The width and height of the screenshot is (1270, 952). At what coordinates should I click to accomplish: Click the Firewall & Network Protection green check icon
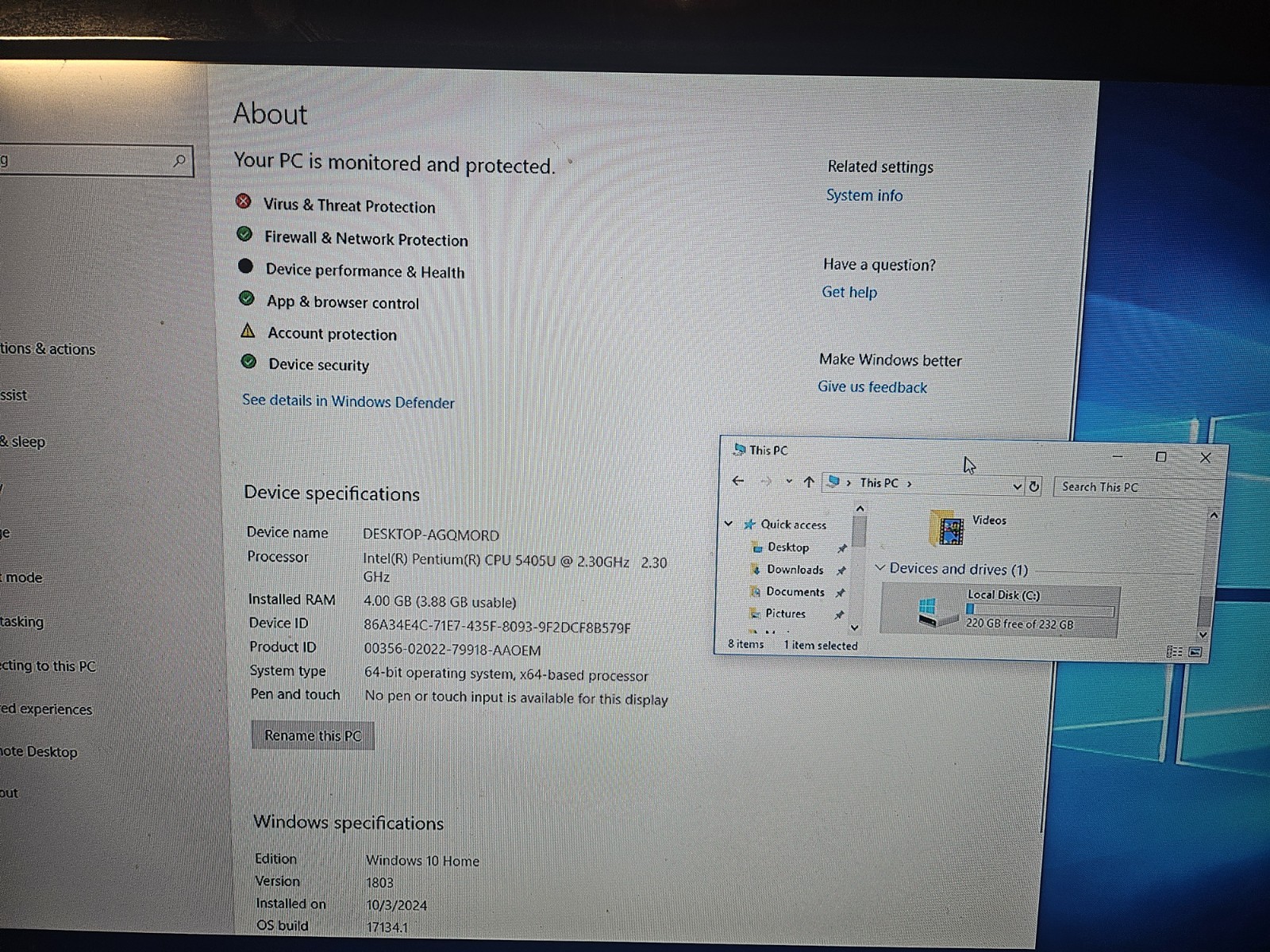point(244,234)
